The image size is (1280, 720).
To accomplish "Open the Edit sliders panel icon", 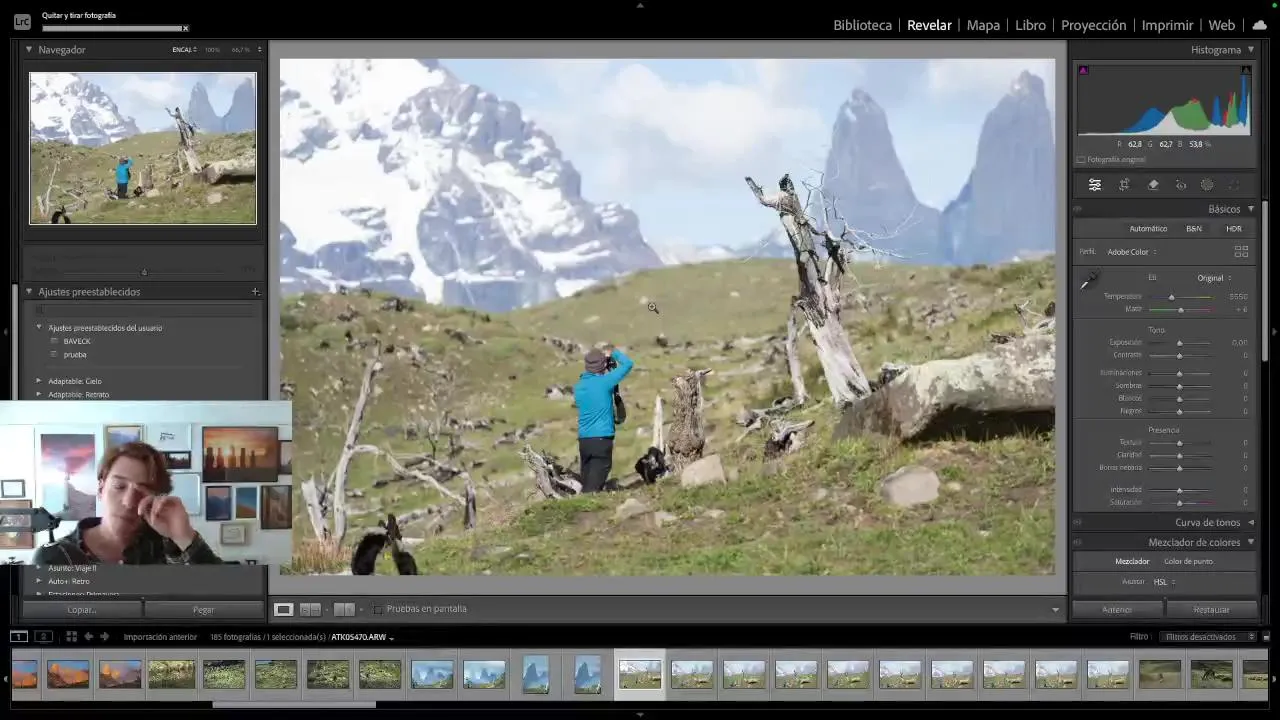I will point(1095,185).
